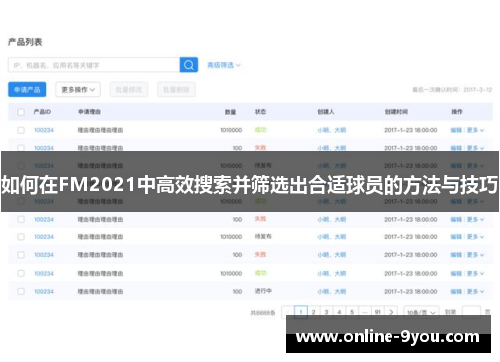
Task: Select pagination page 4
Action: (339, 312)
